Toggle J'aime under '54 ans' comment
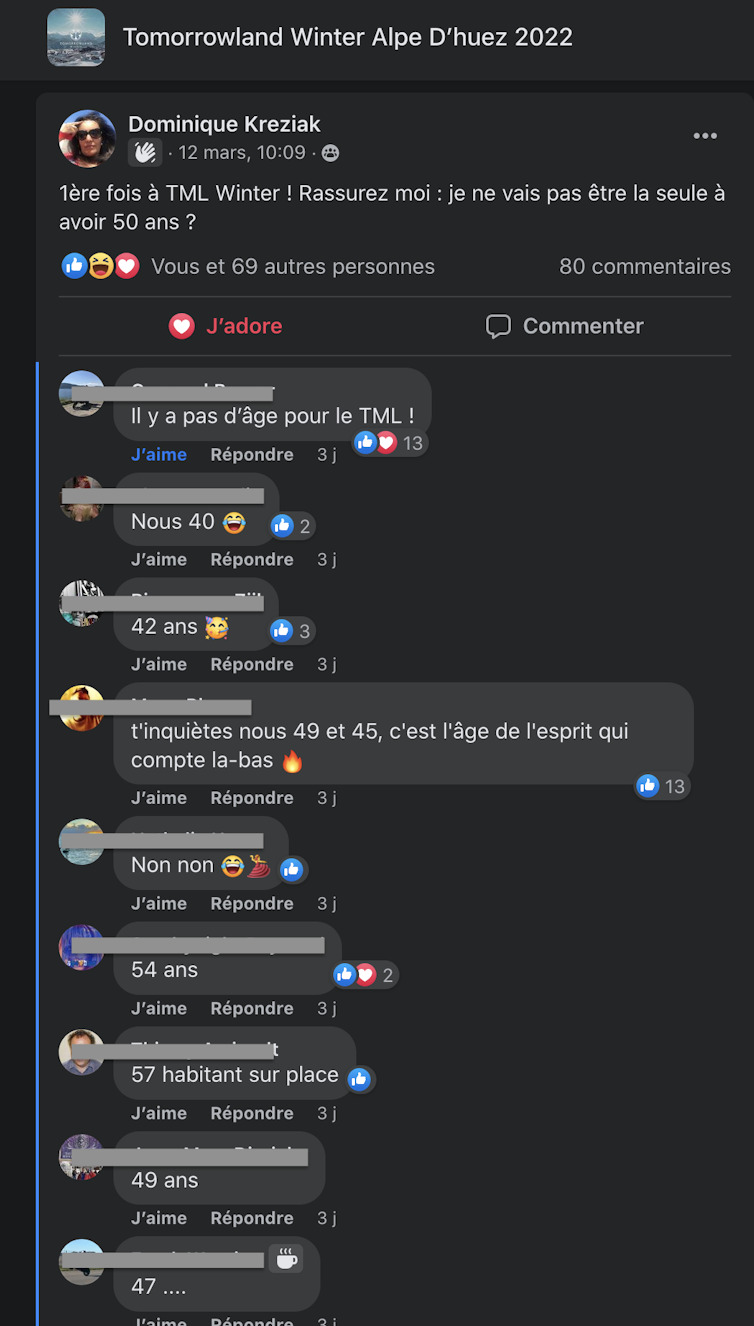Viewport: 754px width, 1326px height. click(159, 1008)
